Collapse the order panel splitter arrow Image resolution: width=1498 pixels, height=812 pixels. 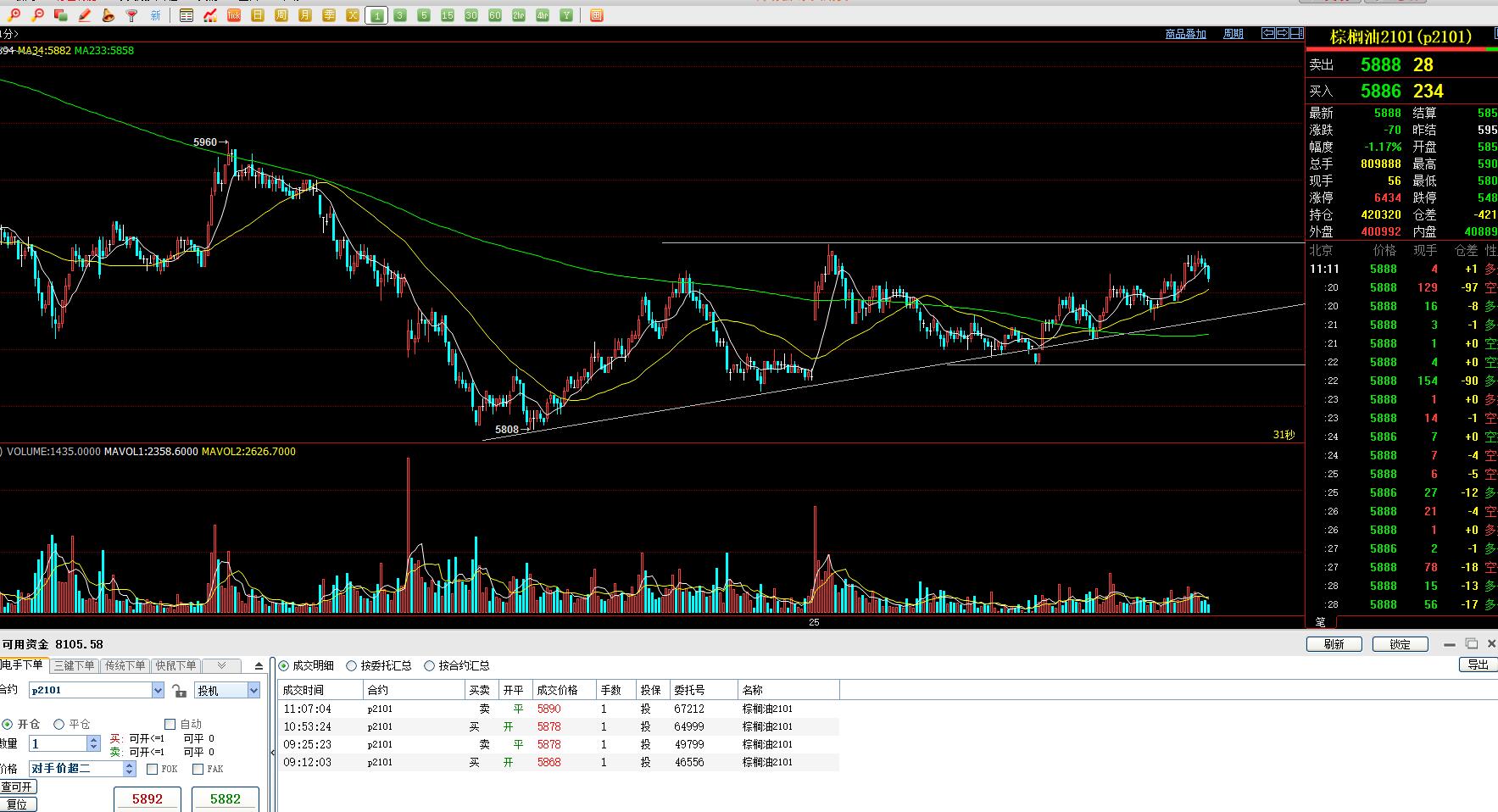click(x=273, y=752)
